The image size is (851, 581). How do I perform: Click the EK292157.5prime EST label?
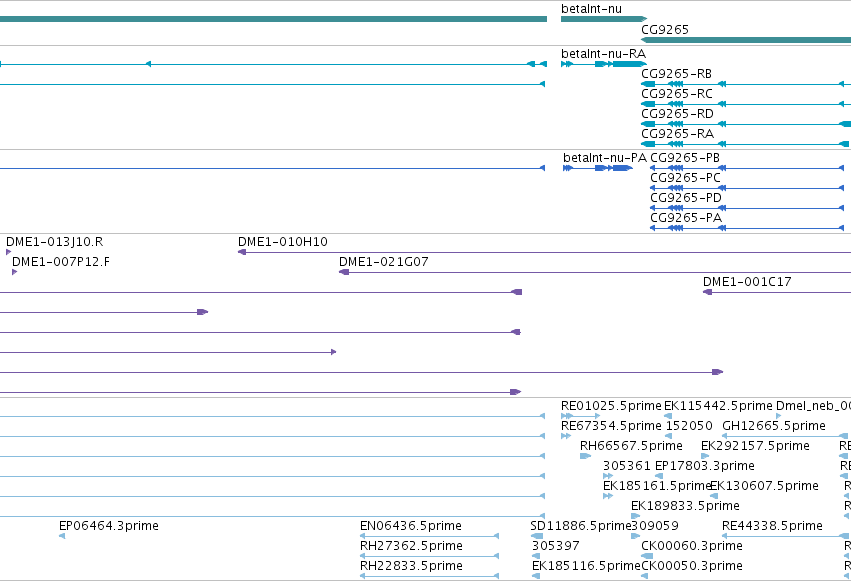(x=755, y=446)
